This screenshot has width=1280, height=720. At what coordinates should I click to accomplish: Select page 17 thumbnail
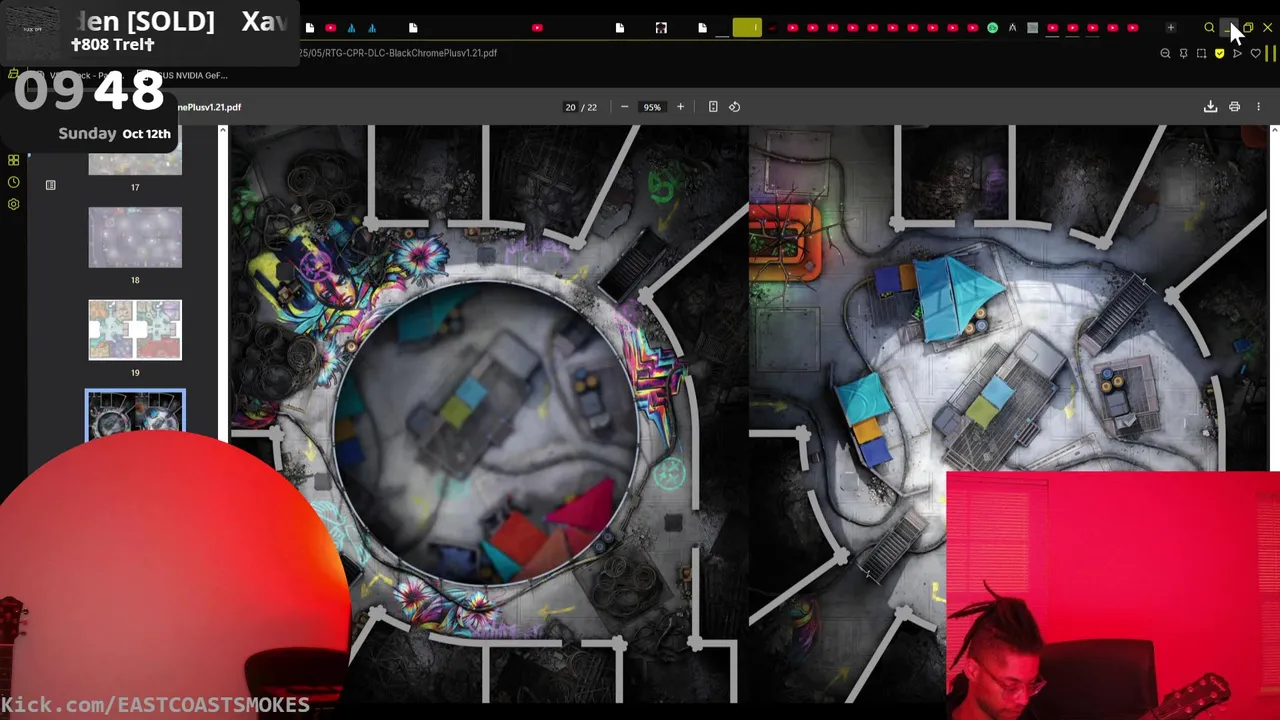pos(135,166)
